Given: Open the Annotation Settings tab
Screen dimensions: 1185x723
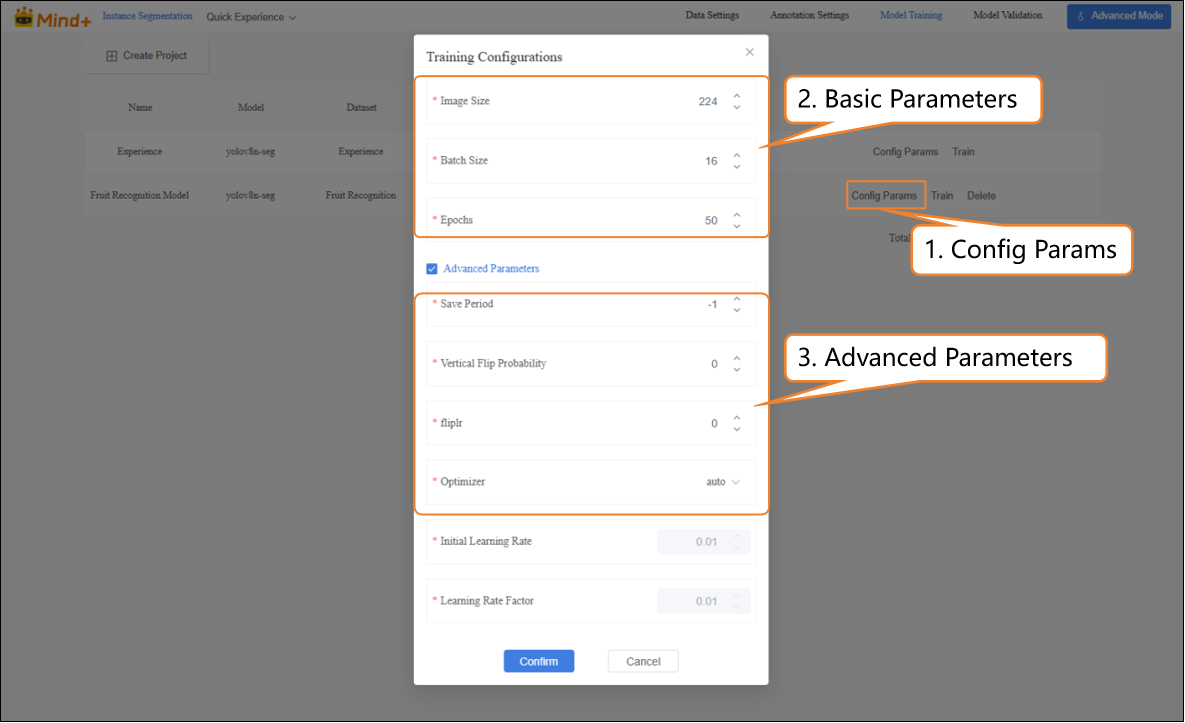Looking at the screenshot, I should [809, 16].
